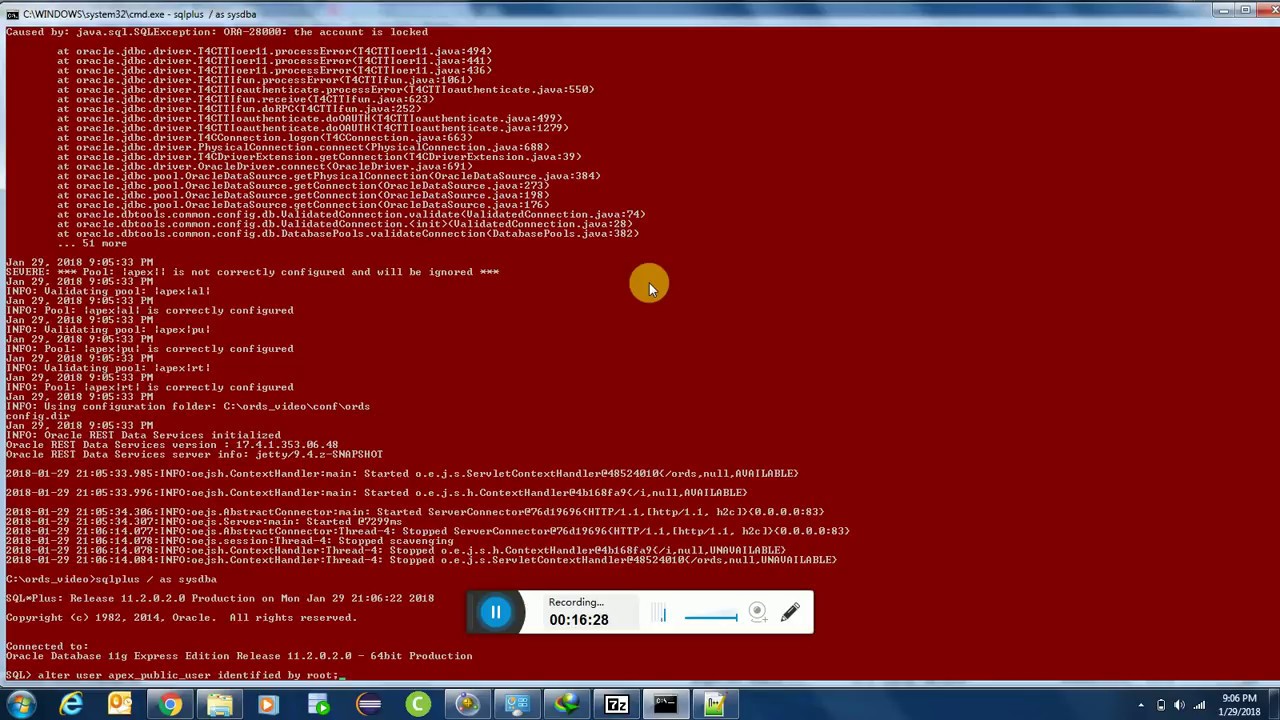Pause the screen recording
The width and height of the screenshot is (1280, 720).
[x=495, y=612]
